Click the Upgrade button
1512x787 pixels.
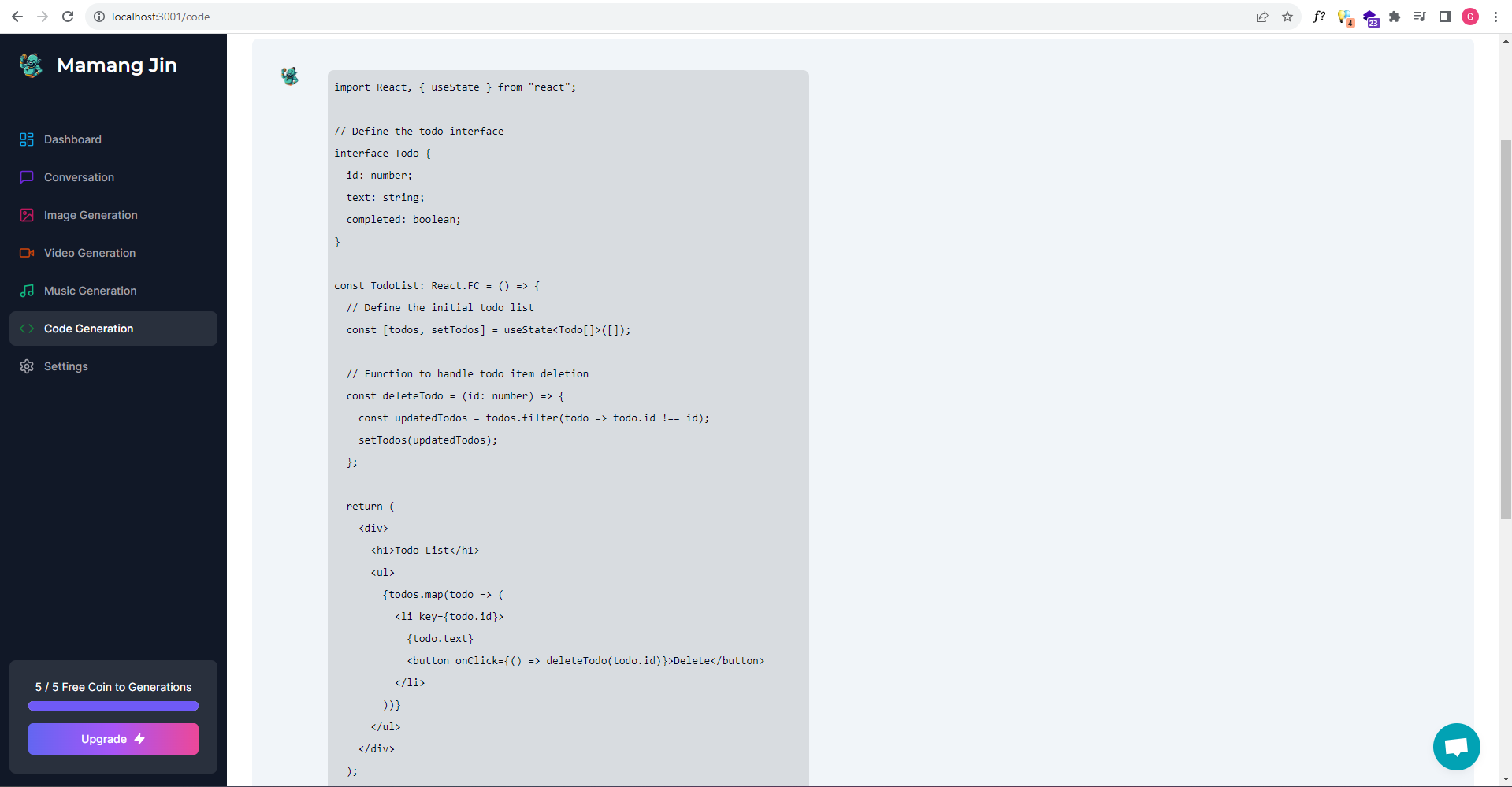point(113,739)
